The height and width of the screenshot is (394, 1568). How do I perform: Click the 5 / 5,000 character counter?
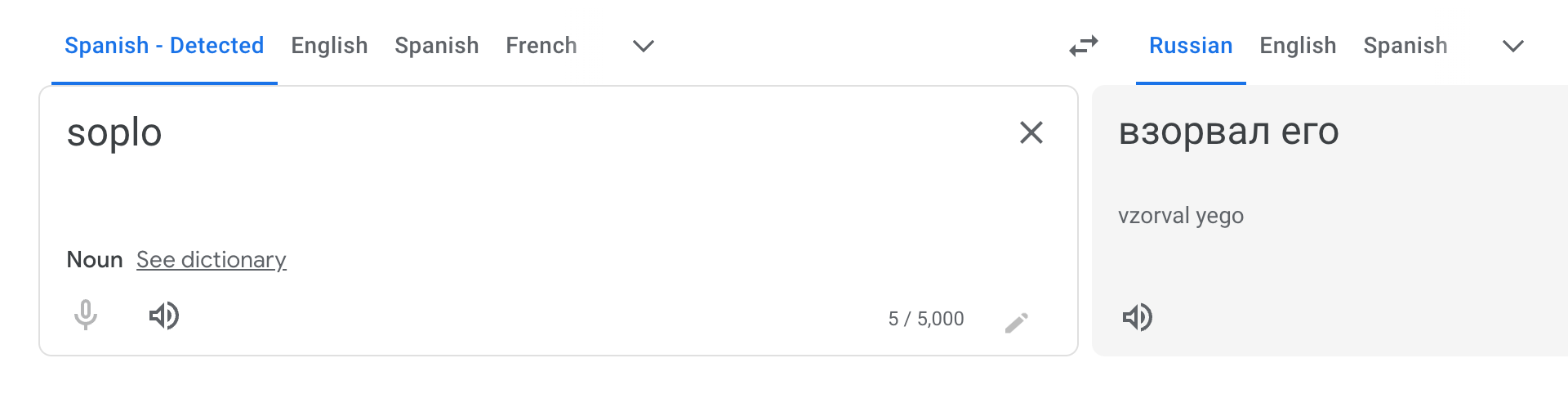pyautogui.click(x=926, y=319)
